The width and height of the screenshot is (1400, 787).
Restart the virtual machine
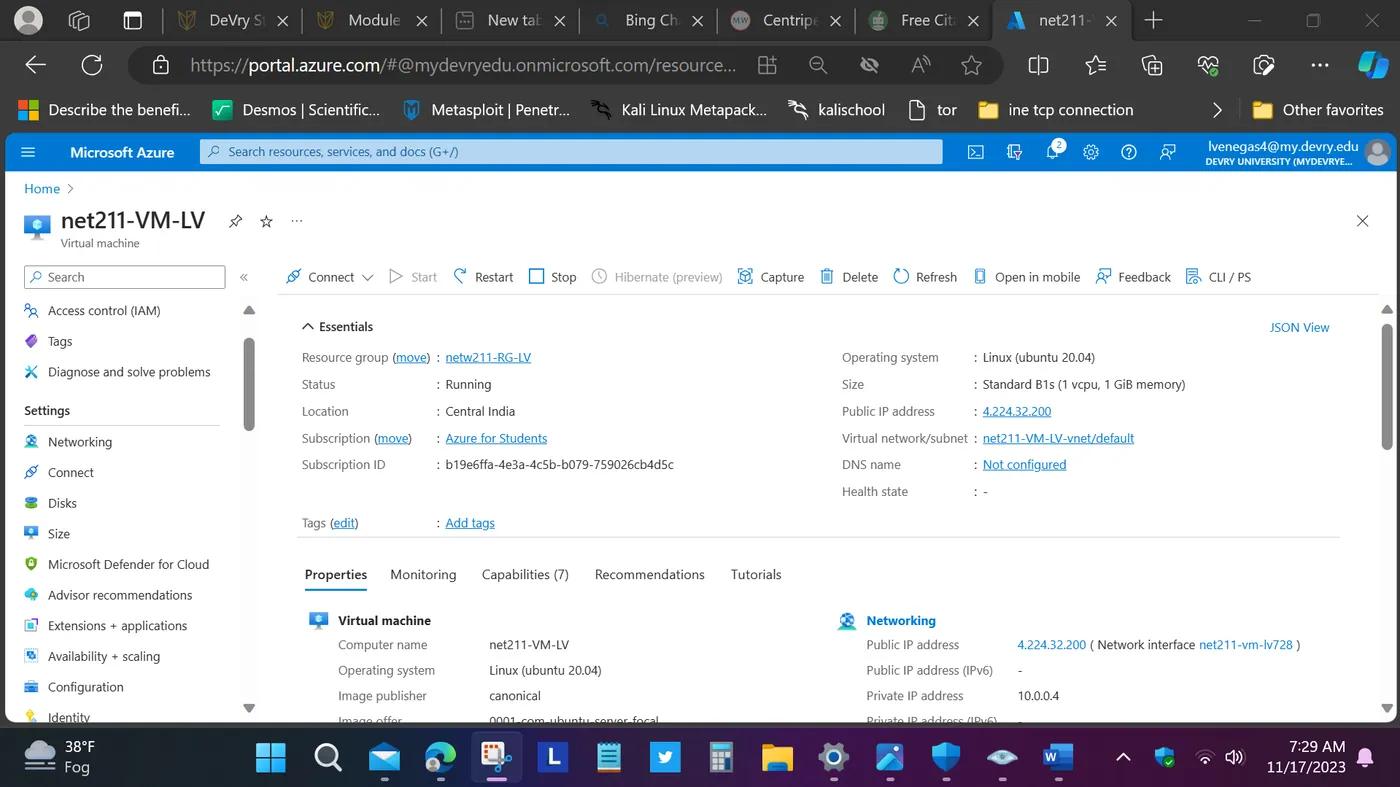(483, 277)
